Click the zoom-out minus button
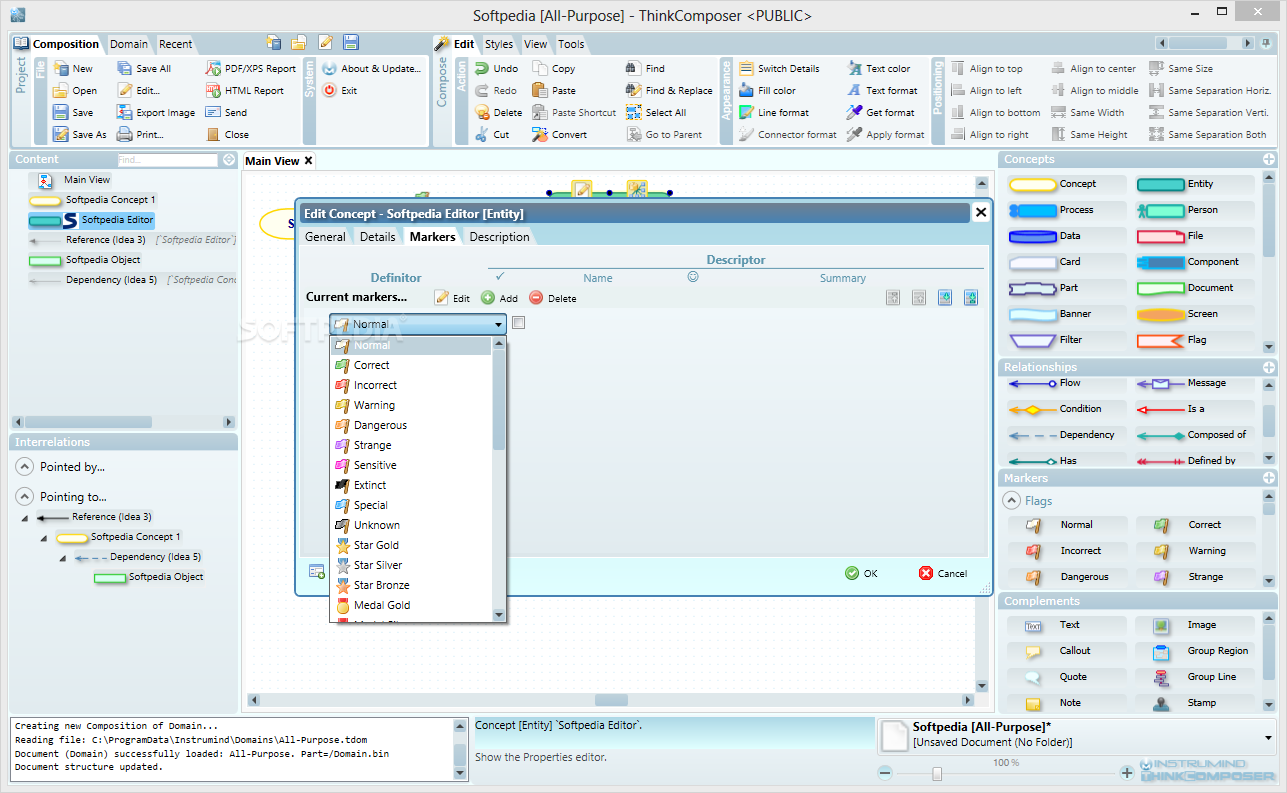The height and width of the screenshot is (793, 1287). [x=885, y=773]
